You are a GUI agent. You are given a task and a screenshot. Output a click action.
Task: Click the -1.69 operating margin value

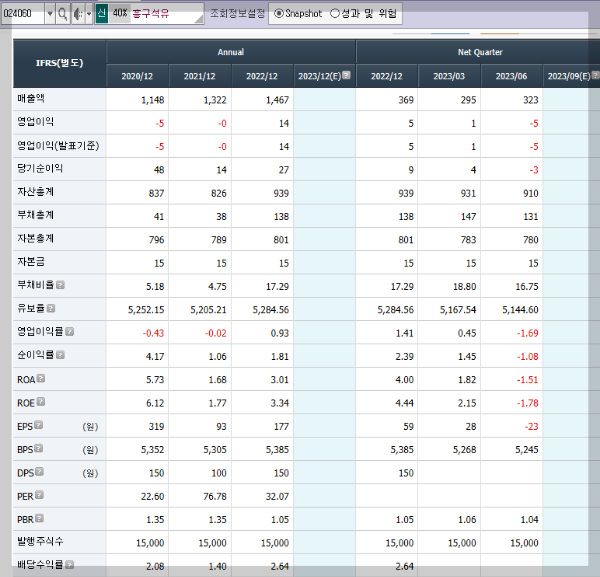(x=528, y=333)
